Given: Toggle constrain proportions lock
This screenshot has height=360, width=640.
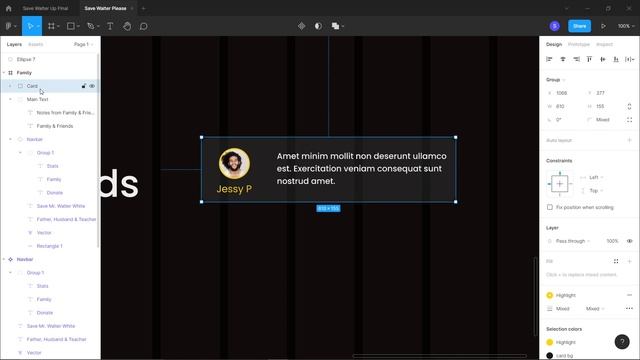Looking at the screenshot, I should pyautogui.click(x=629, y=107).
